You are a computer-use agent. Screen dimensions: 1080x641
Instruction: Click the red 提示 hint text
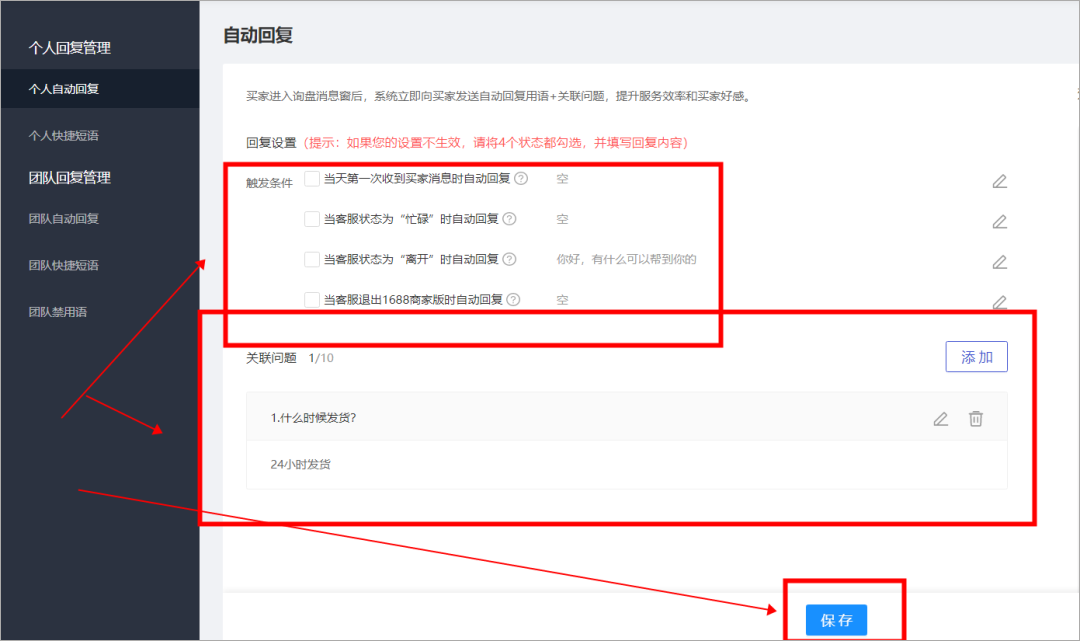495,143
